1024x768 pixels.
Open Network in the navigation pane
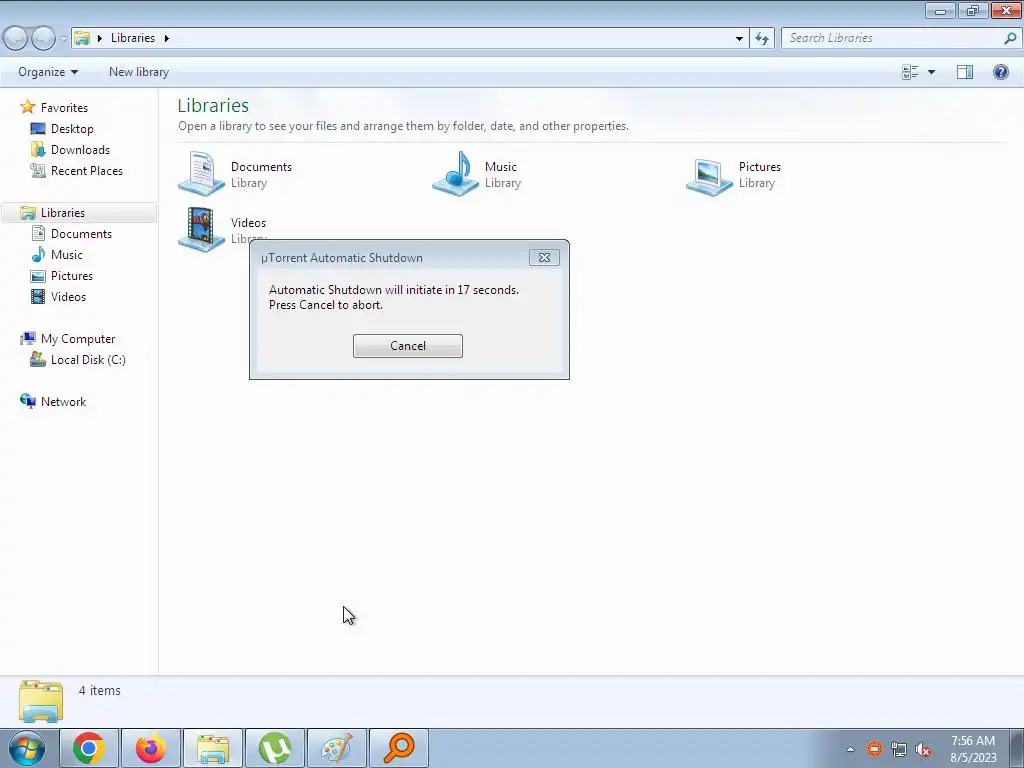(63, 402)
